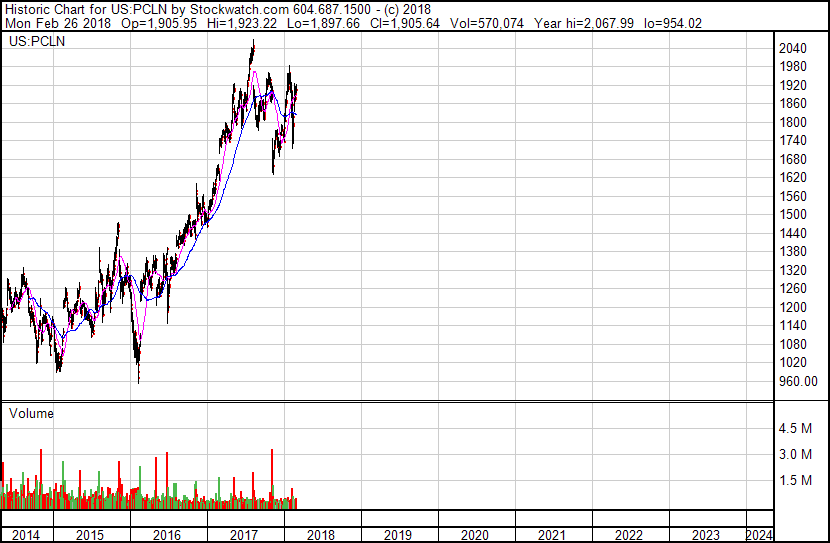830x543 pixels.
Task: Select the 2023 year label
Action: pos(706,535)
